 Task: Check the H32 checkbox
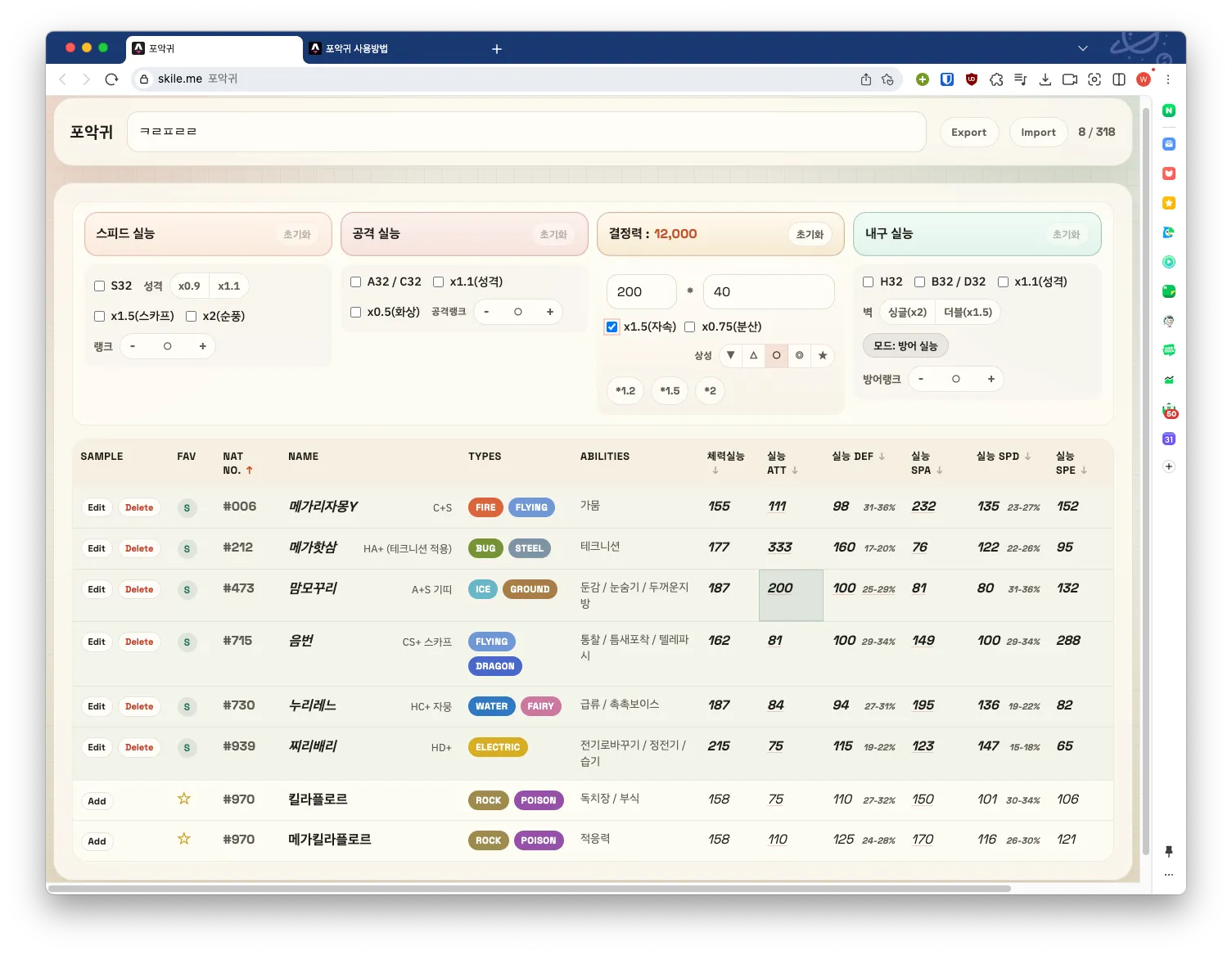click(868, 282)
